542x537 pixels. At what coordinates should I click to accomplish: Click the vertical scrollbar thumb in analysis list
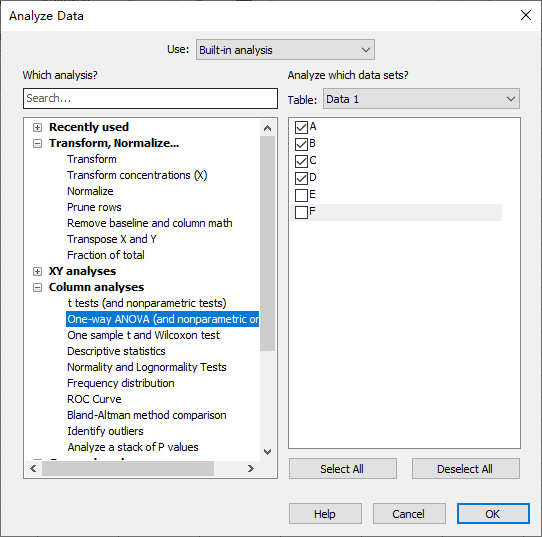tap(267, 243)
